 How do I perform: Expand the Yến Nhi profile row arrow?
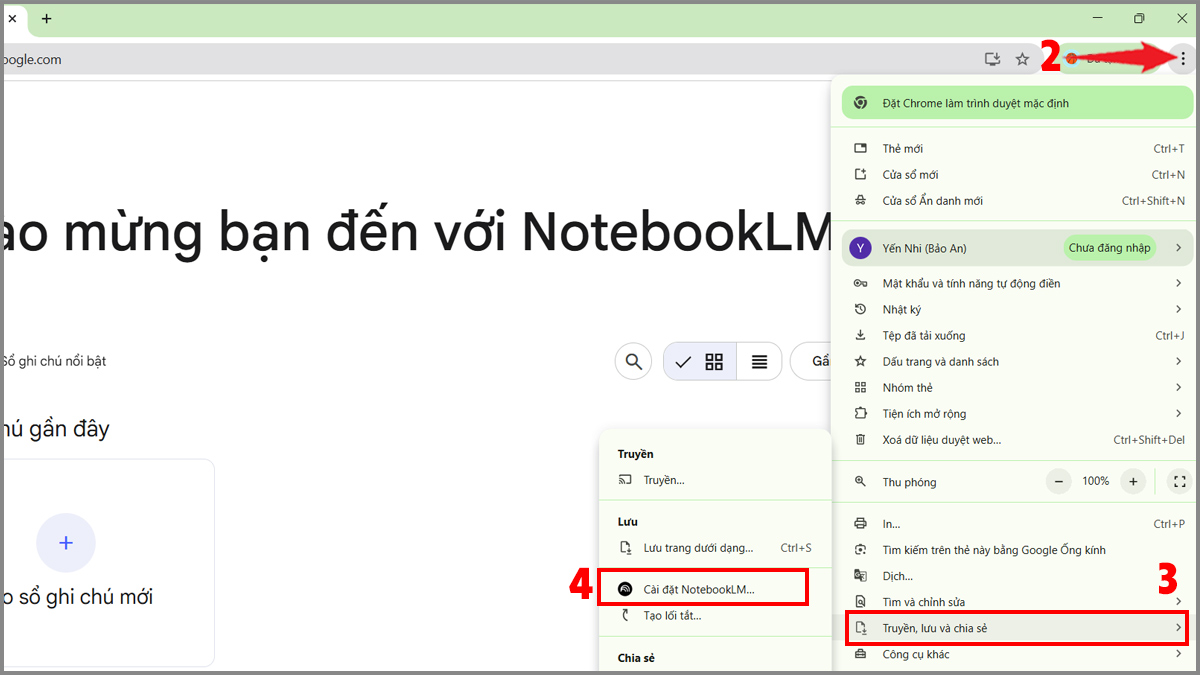point(1179,247)
